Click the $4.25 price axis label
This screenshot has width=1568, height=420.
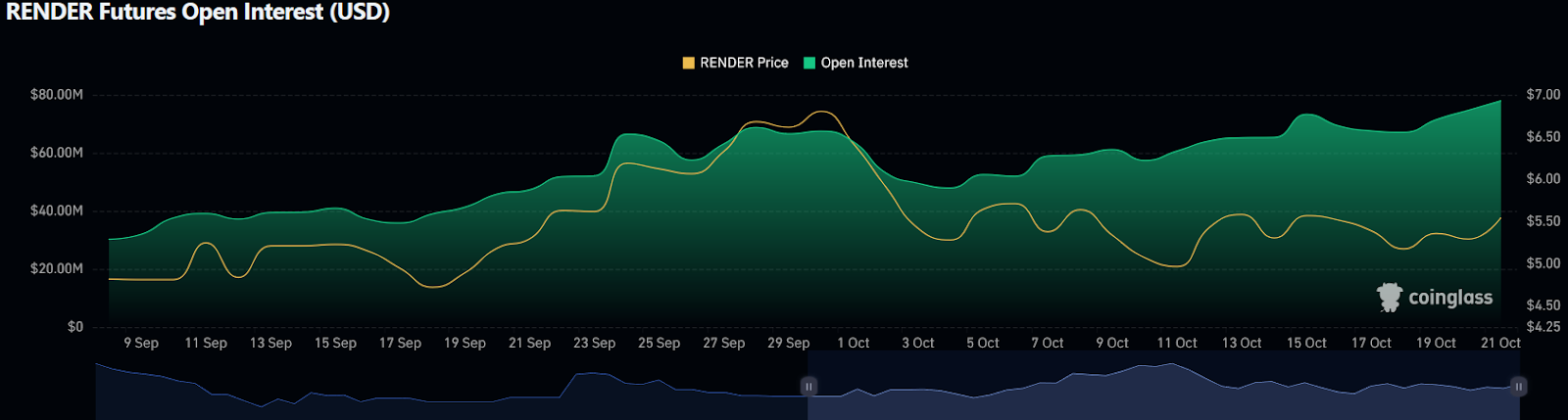coord(1543,326)
